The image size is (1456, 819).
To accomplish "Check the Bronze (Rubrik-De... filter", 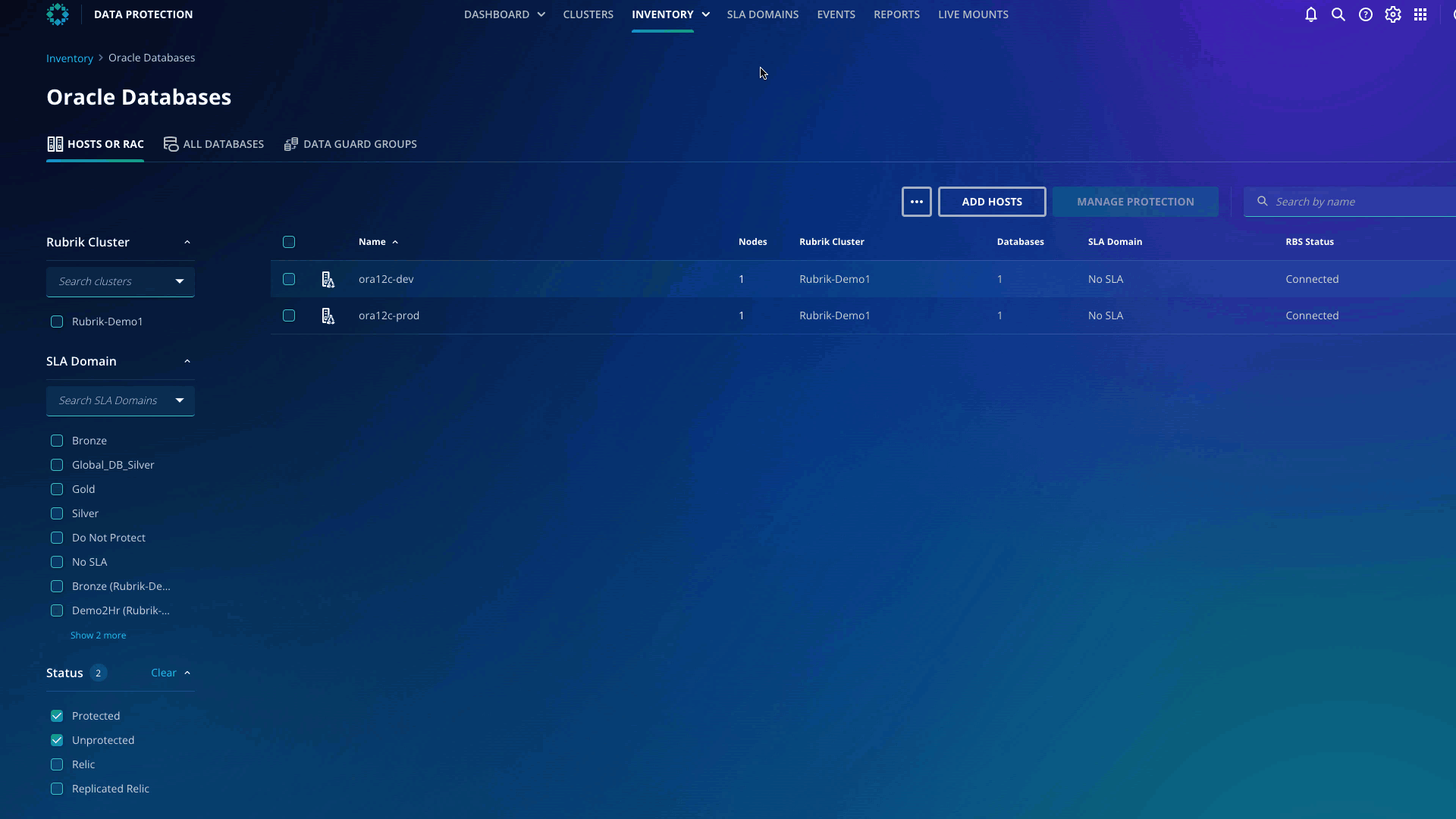I will pos(57,586).
